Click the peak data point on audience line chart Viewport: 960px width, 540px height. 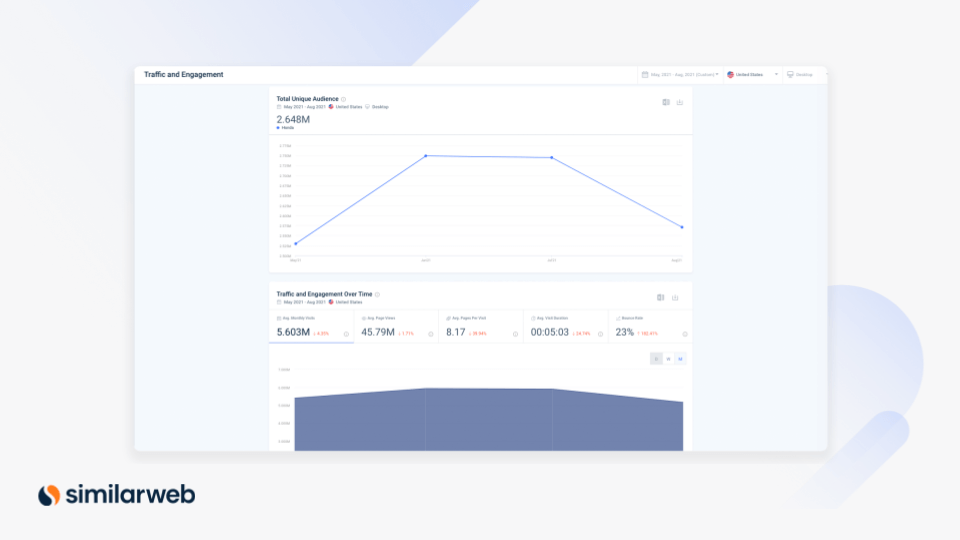[x=426, y=156]
